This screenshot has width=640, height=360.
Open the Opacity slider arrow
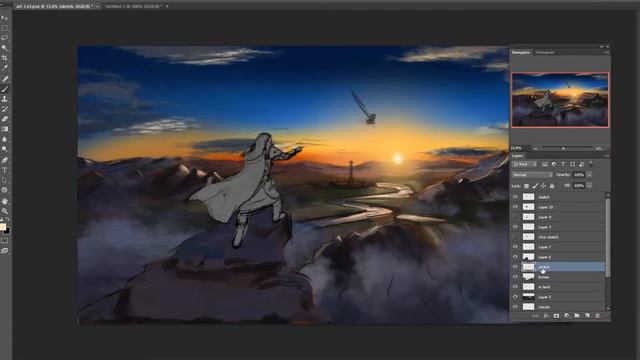pyautogui.click(x=589, y=175)
